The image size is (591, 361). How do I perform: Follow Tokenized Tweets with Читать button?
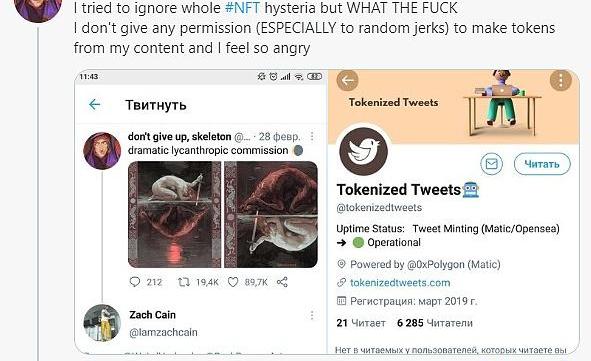[x=542, y=164]
